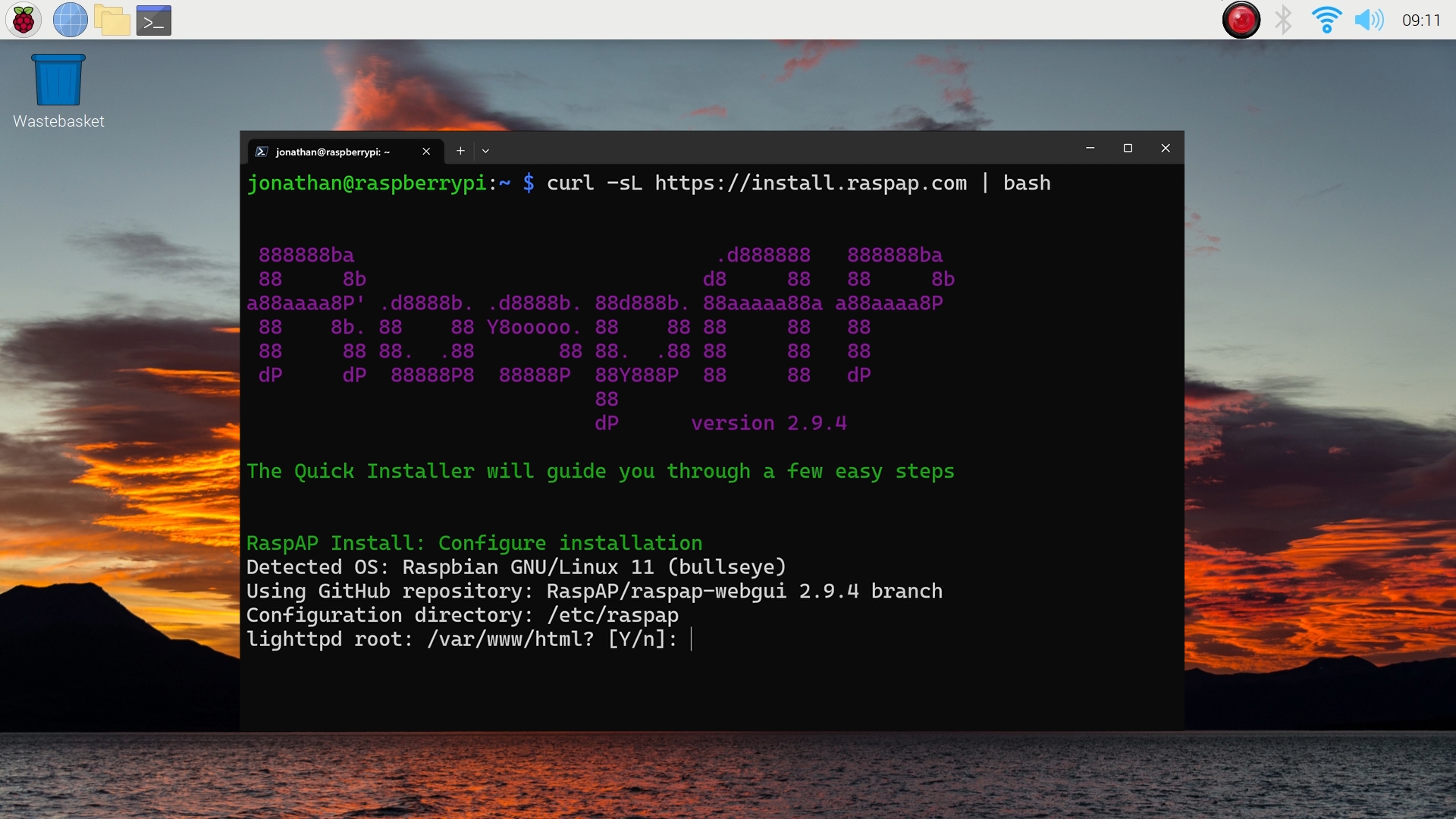Click 'The Quick Installer will guide you' line
Viewport: 1456px width, 819px height.
pyautogui.click(x=601, y=472)
